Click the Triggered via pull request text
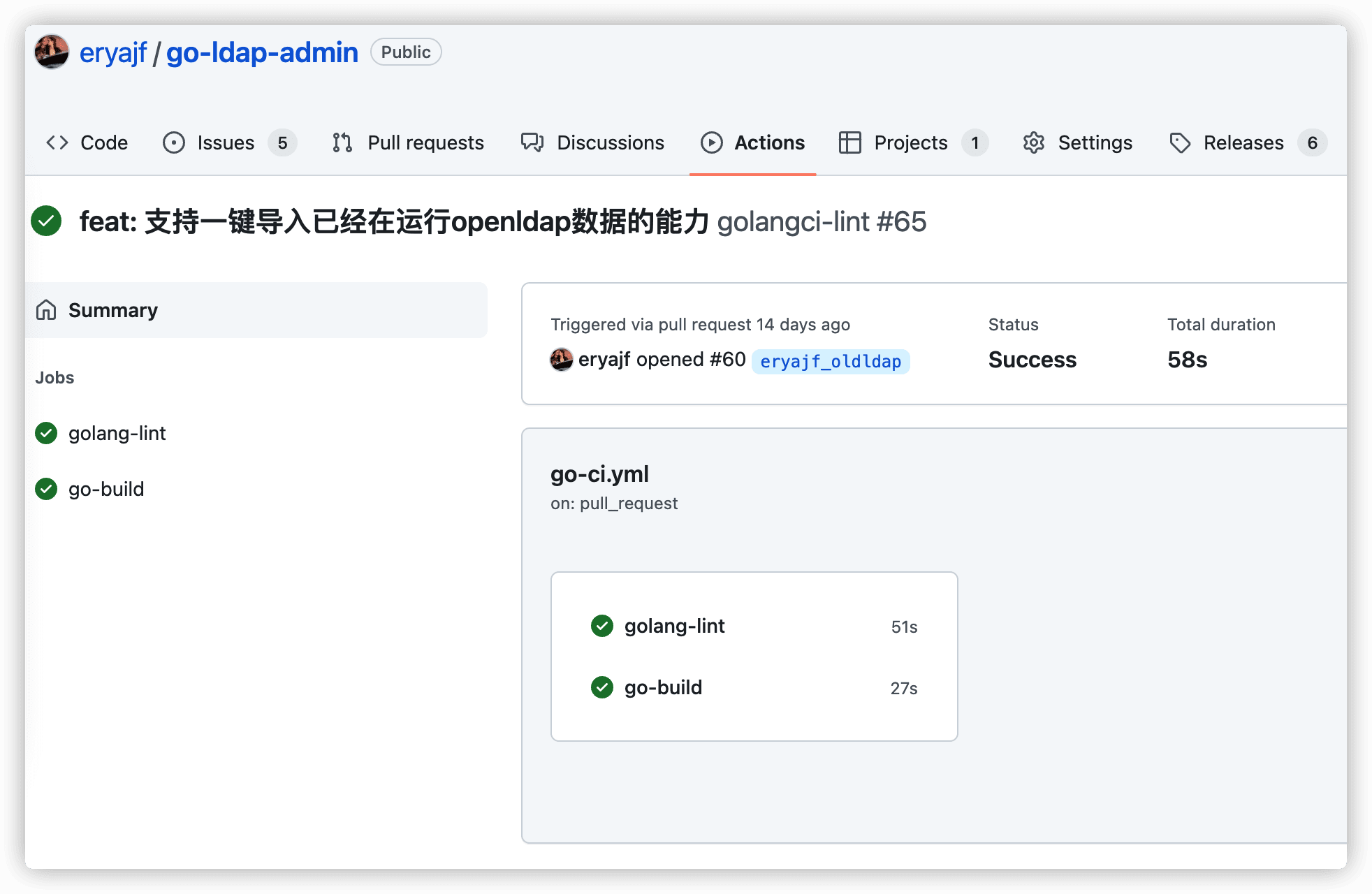1372x894 pixels. click(700, 325)
